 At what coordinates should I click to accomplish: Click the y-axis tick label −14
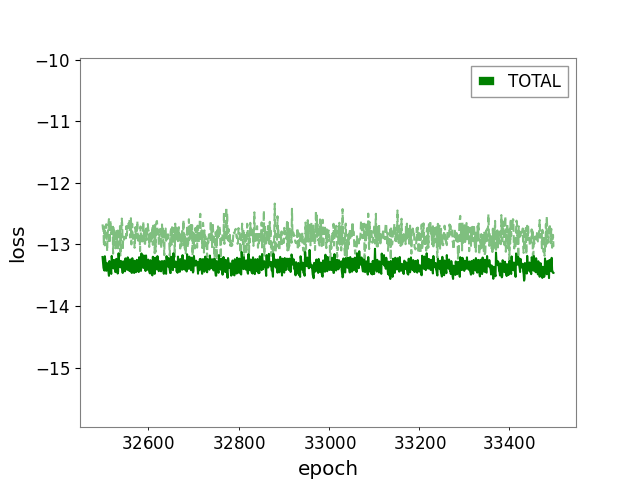(53, 307)
